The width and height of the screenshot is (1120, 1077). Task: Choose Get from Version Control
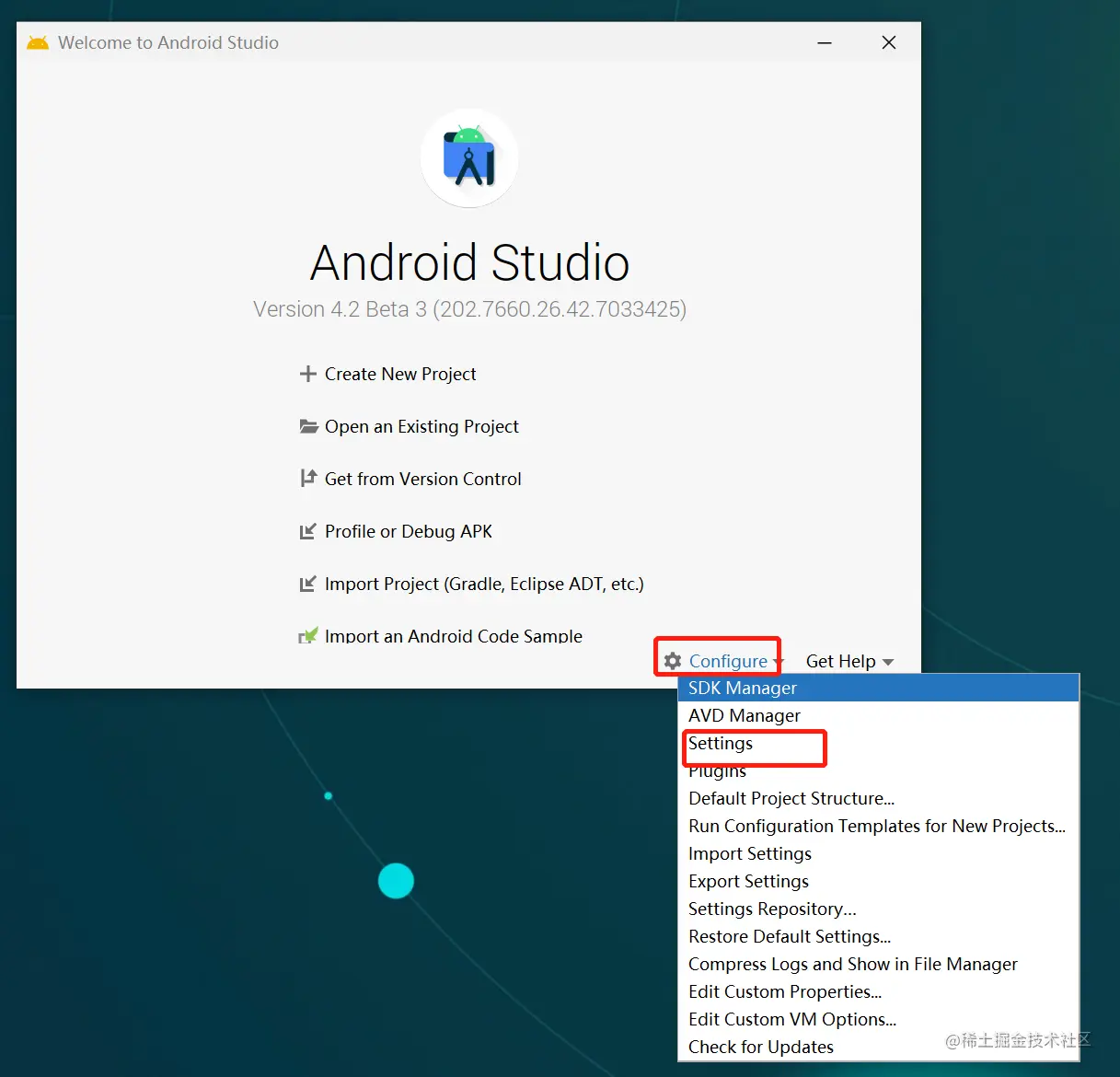423,479
